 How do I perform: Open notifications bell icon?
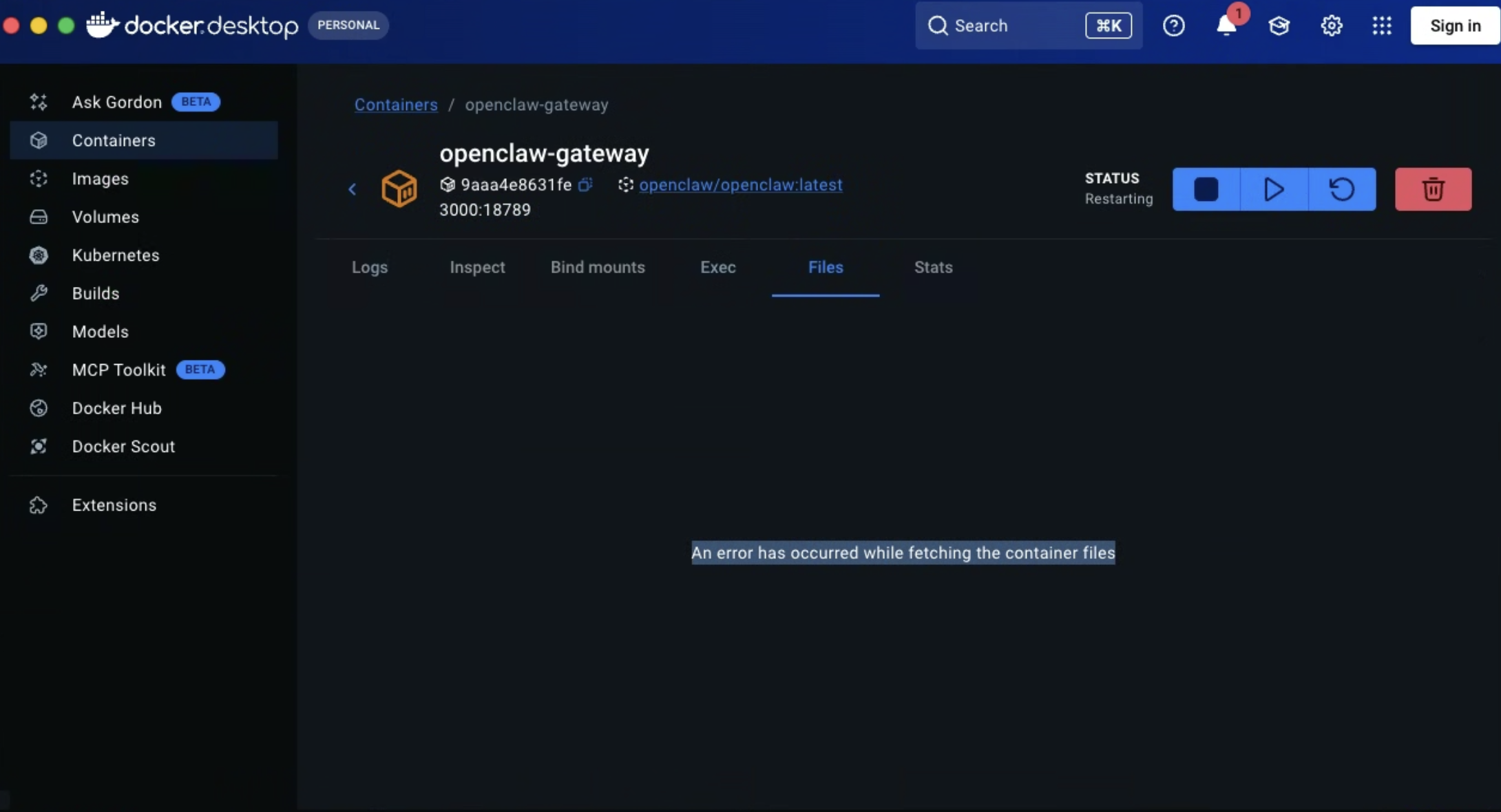tap(1226, 26)
